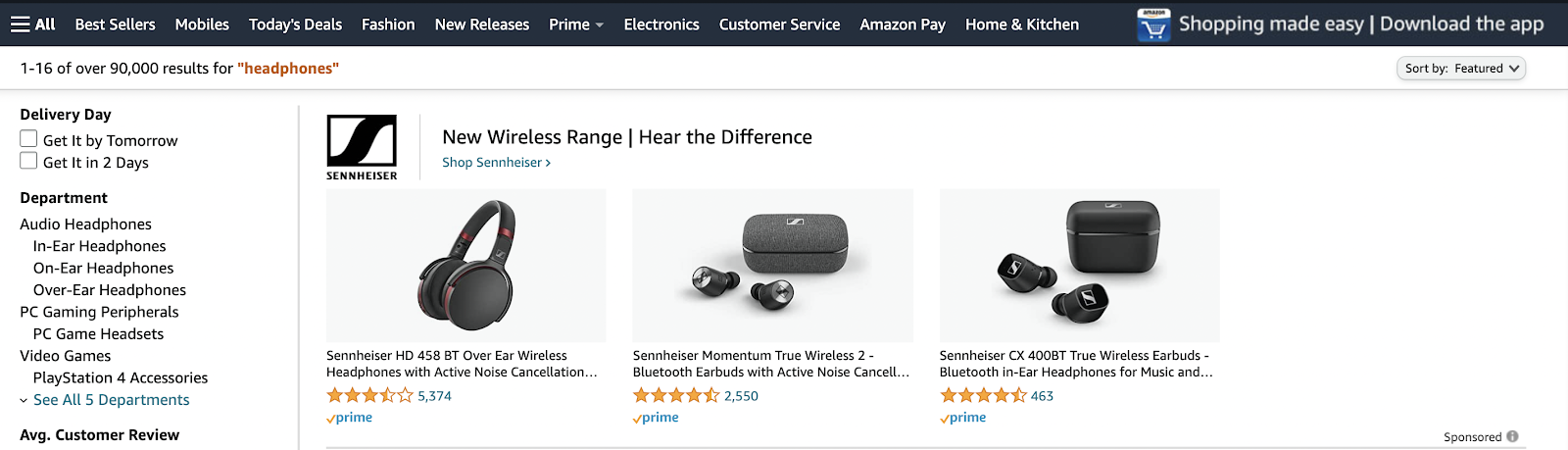The width and height of the screenshot is (1568, 450).
Task: Click the Sennheiser brand logo
Action: 362,147
